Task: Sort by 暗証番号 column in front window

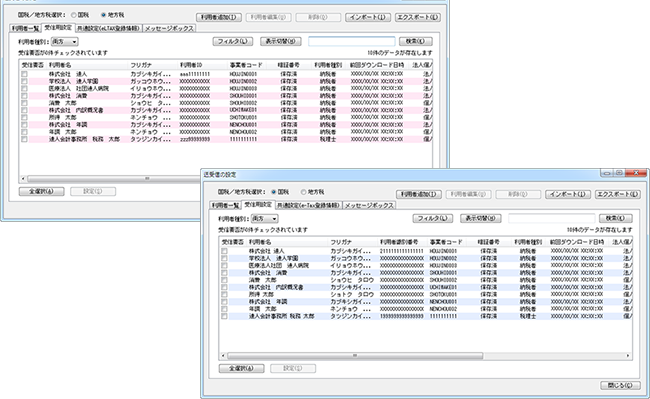Action: pos(488,242)
